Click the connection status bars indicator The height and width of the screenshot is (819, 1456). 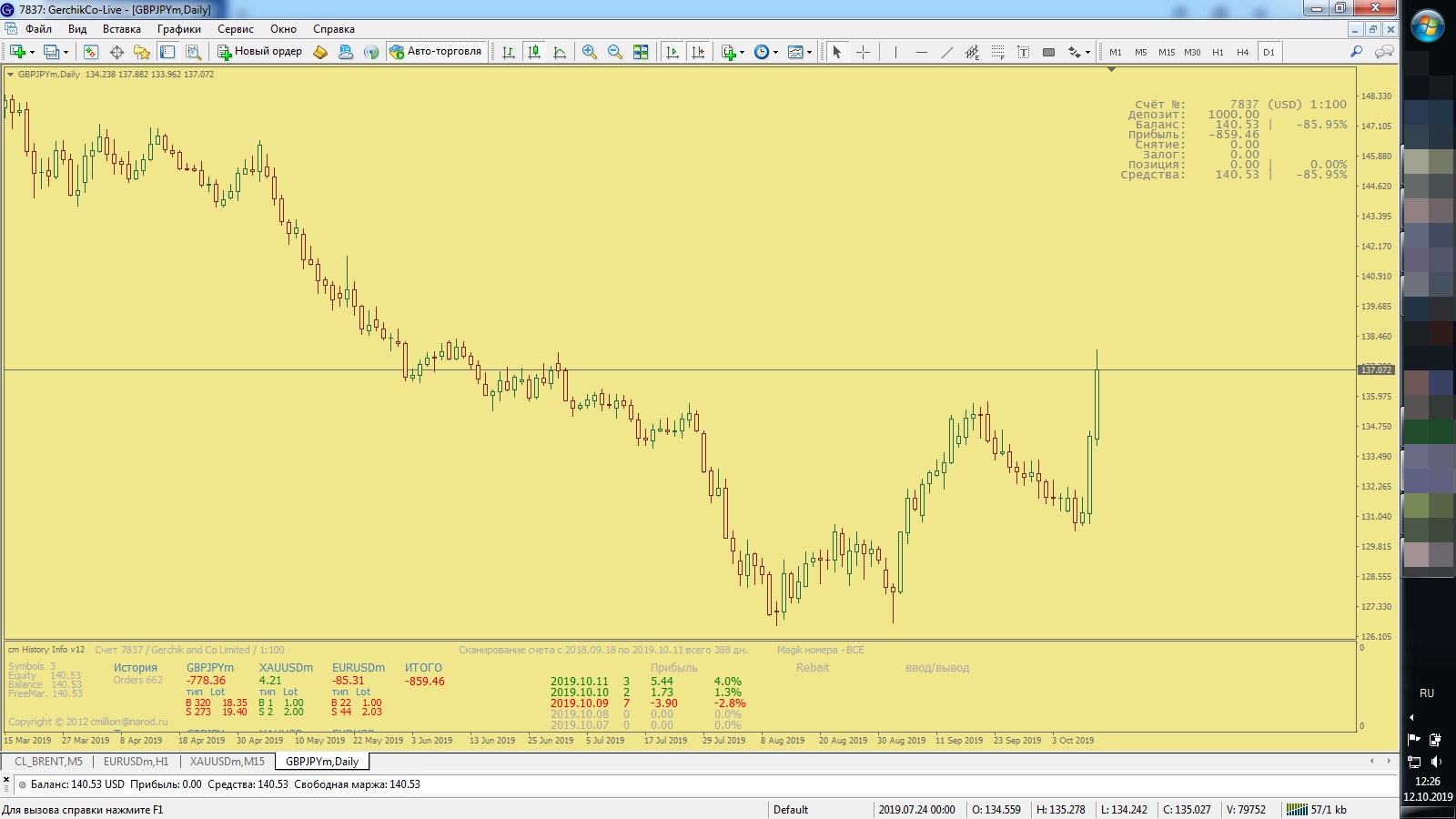tap(1296, 809)
